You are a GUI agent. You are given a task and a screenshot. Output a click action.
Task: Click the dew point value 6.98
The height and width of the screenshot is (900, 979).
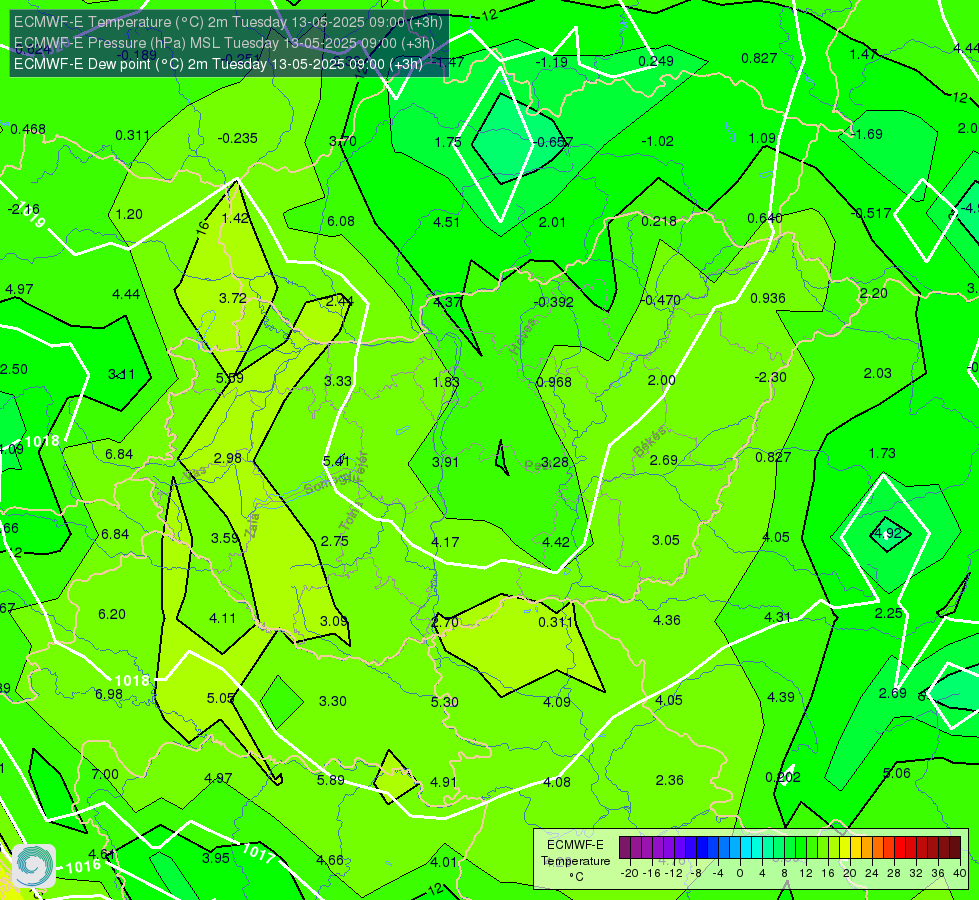pyautogui.click(x=109, y=695)
